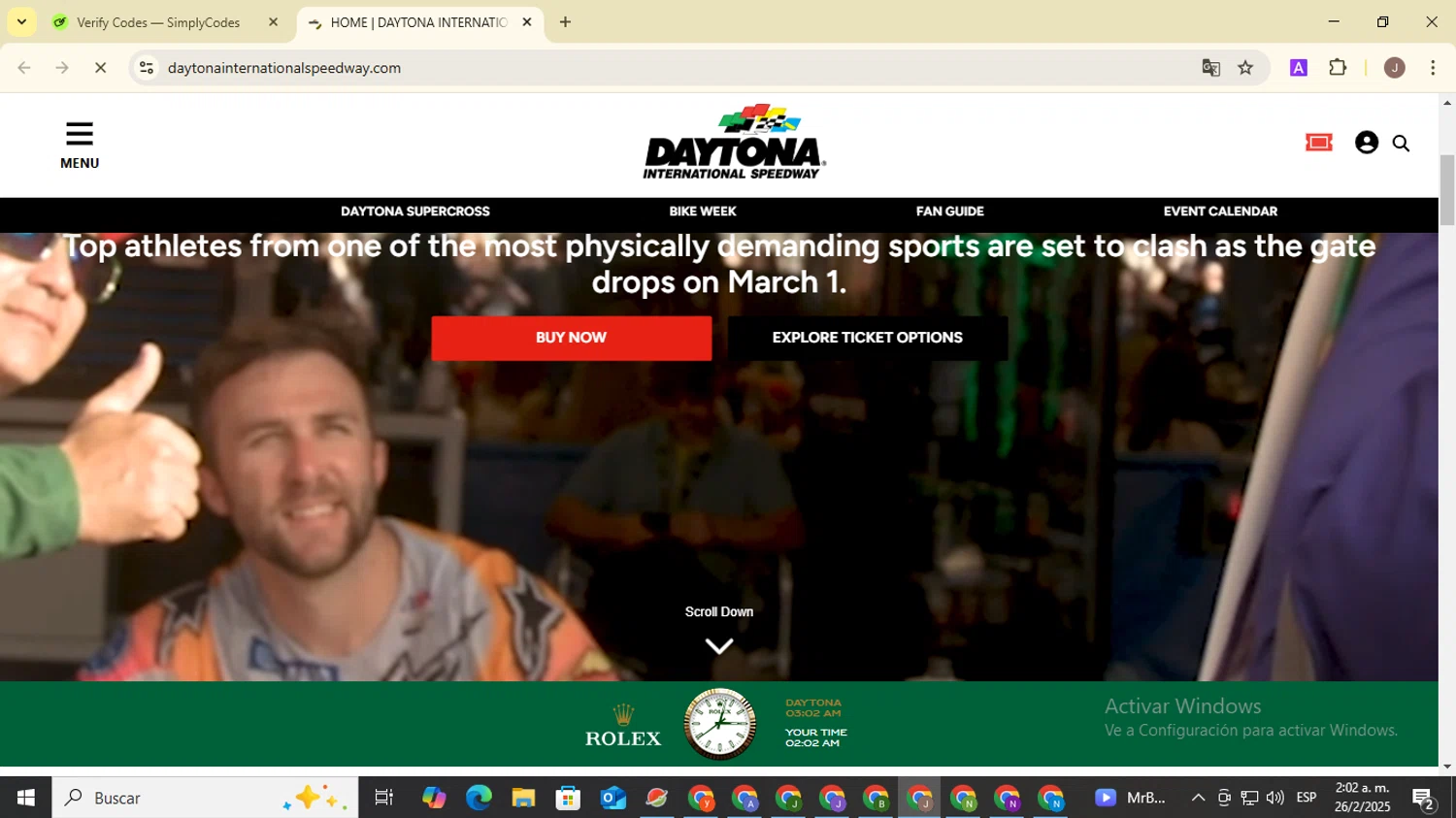1456x818 pixels.
Task: Open the Chrome profile avatar J
Action: (1395, 68)
